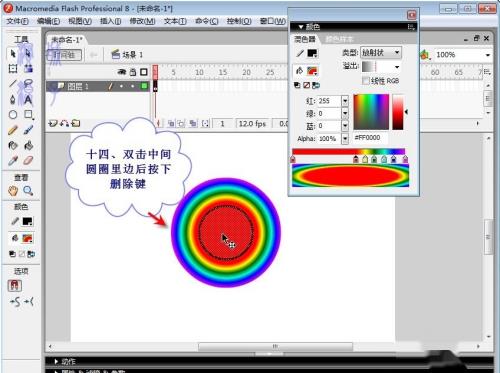Toggle Snap to Objects magnet option

[14, 286]
